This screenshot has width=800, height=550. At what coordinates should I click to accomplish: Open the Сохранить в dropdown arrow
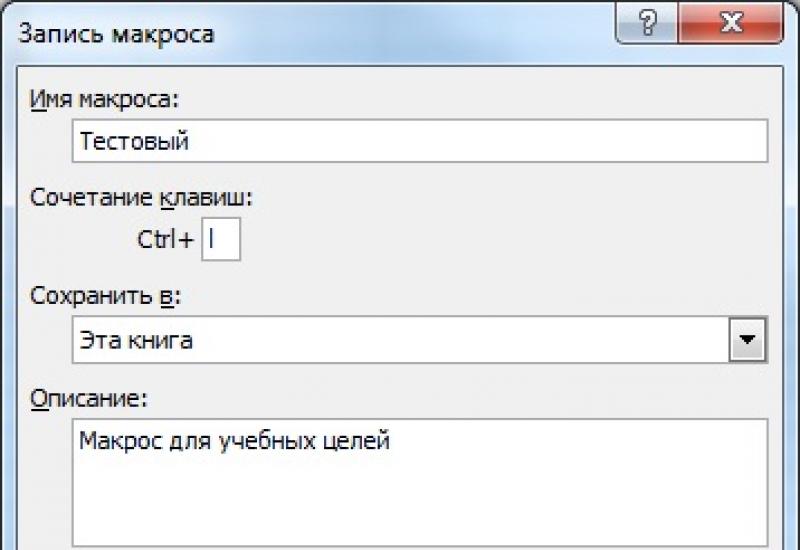point(744,340)
